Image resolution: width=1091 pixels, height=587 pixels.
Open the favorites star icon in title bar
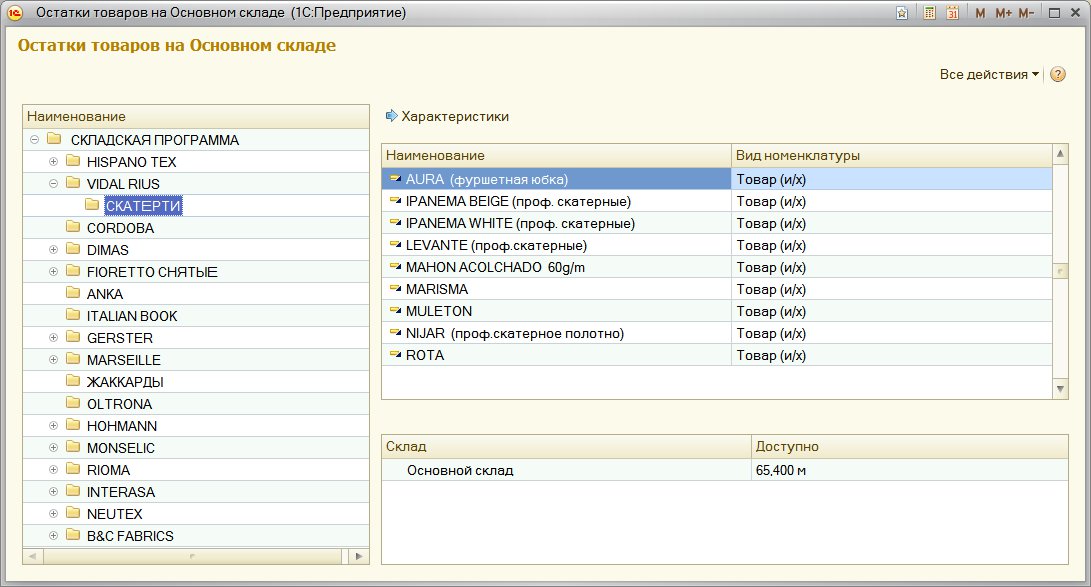pyautogui.click(x=902, y=13)
